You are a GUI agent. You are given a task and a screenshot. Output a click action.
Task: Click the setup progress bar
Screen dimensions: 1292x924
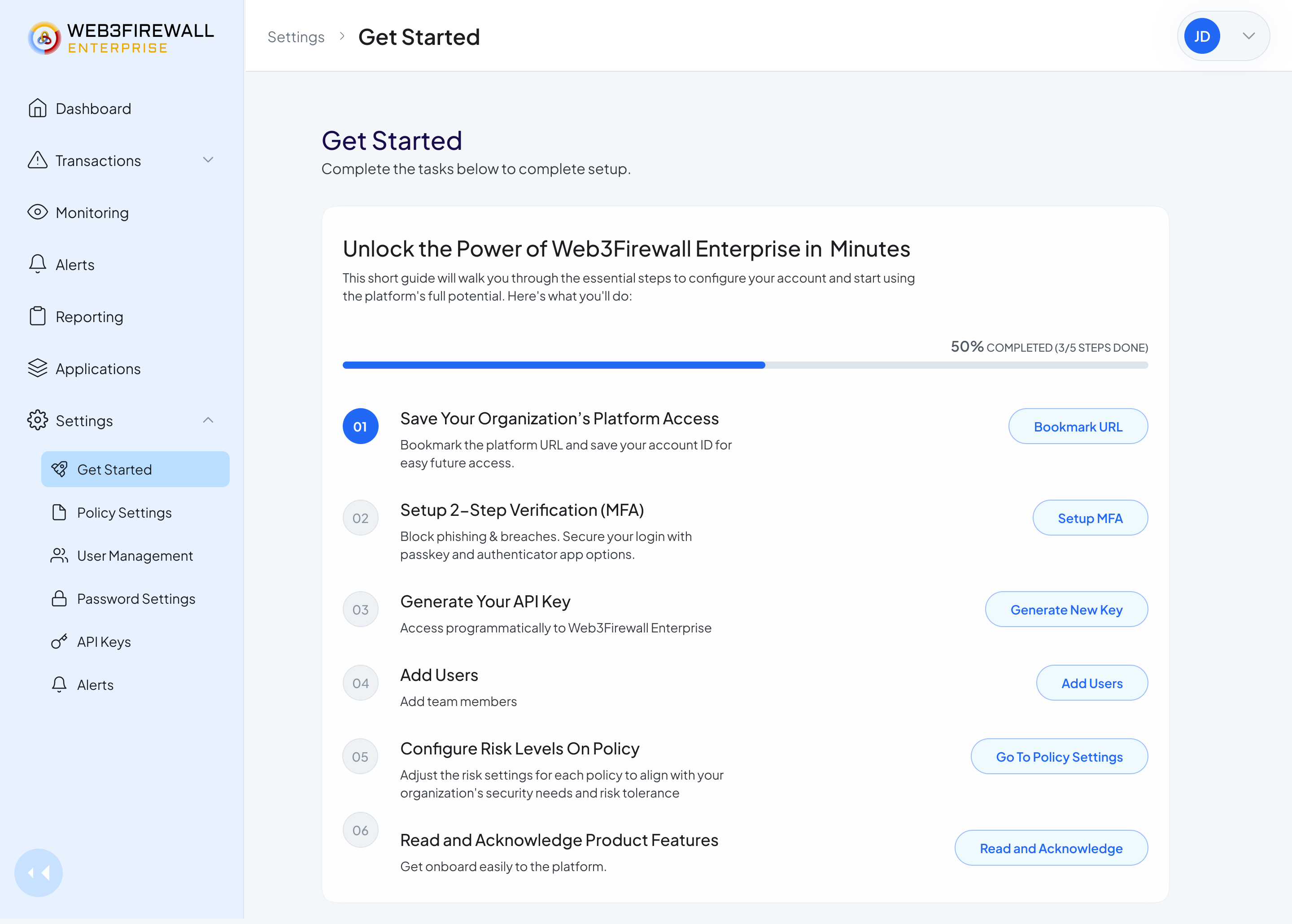pos(745,365)
